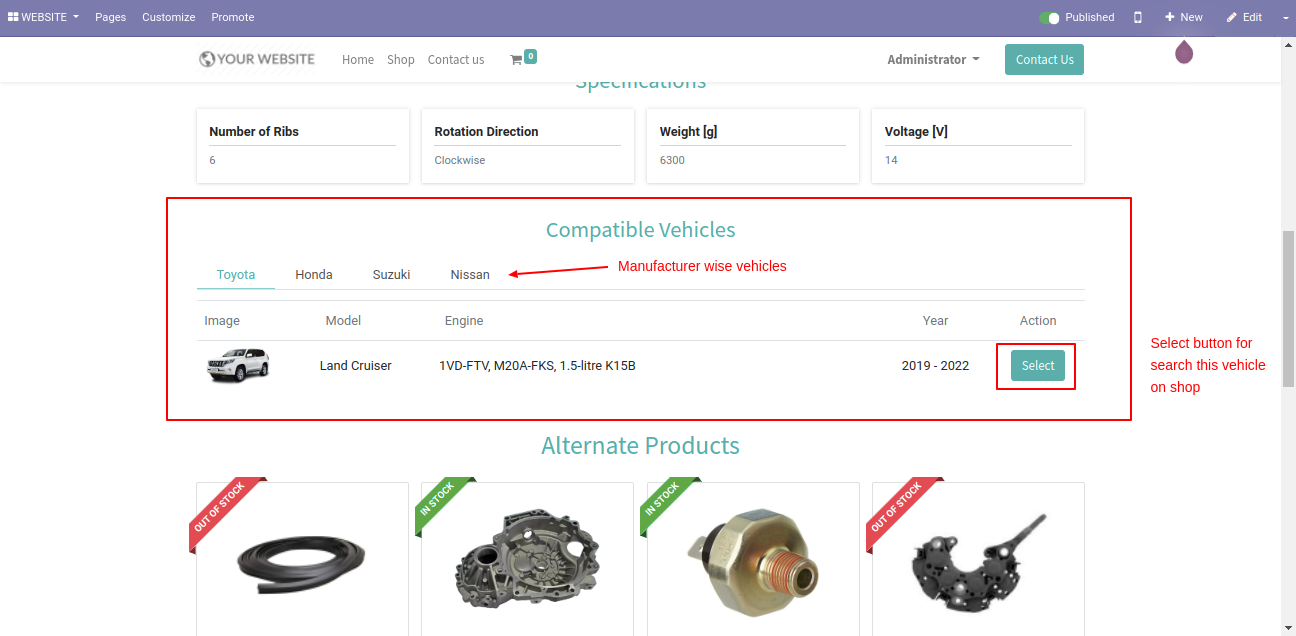Switch to the Toyota tab
The width and height of the screenshot is (1296, 636).
[x=236, y=275]
